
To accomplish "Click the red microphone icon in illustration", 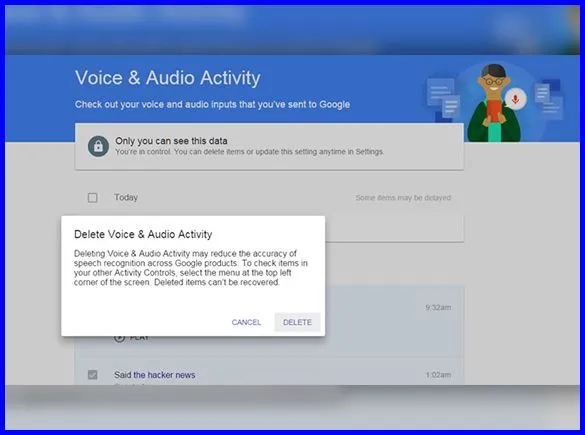I will point(515,99).
